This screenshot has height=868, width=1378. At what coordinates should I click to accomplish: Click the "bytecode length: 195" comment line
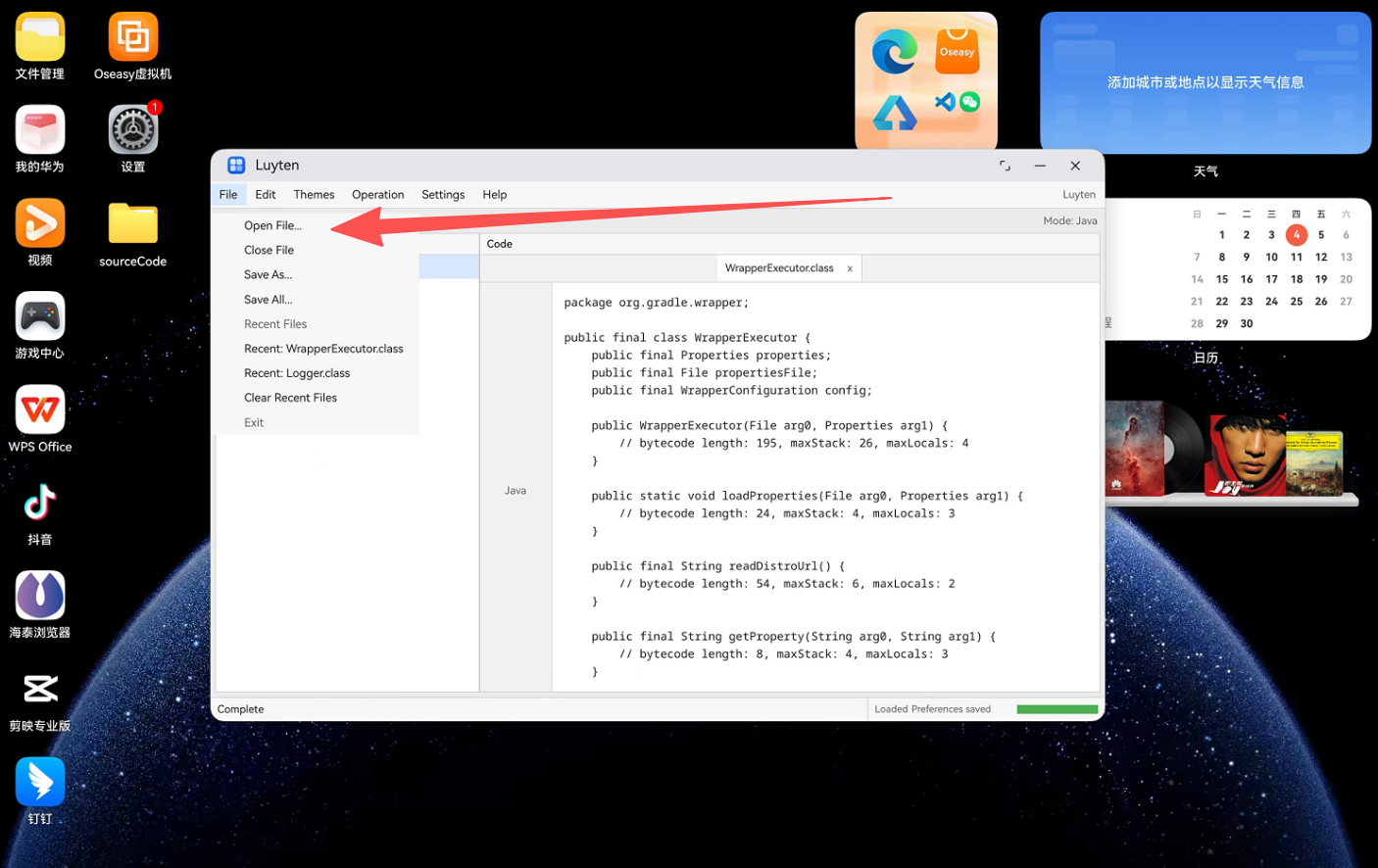pos(794,444)
